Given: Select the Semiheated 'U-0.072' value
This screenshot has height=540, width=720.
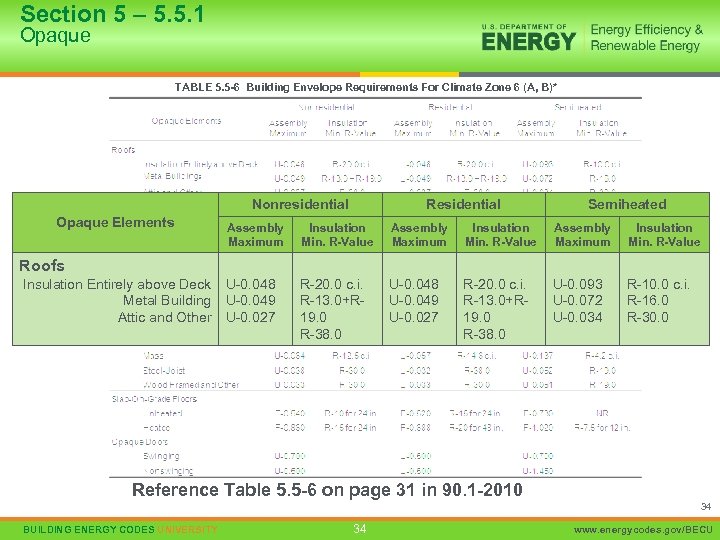Looking at the screenshot, I should [x=578, y=300].
